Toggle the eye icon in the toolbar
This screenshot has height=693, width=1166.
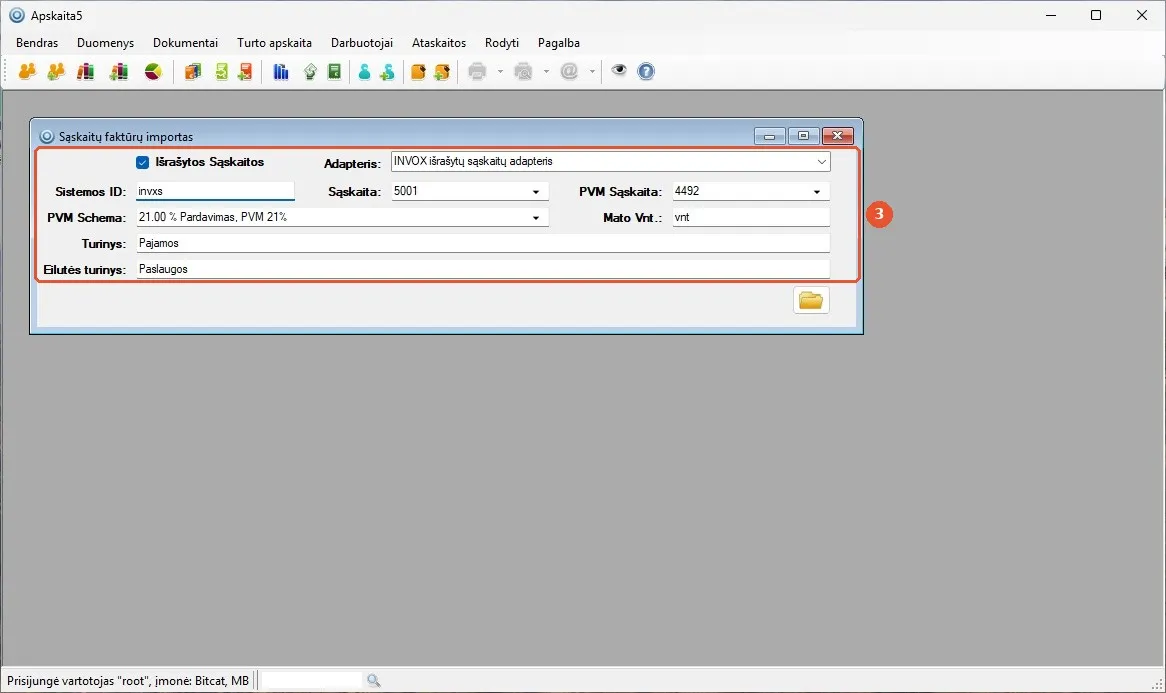(x=619, y=71)
